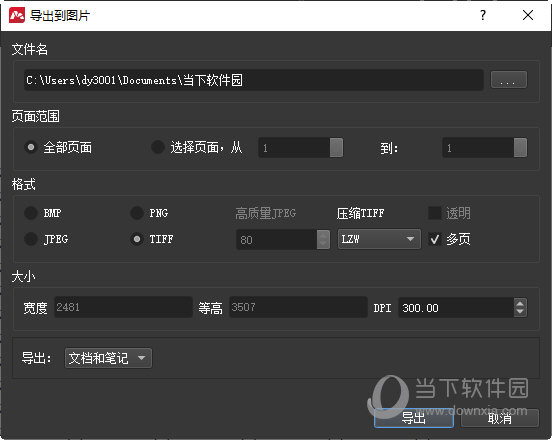
Task: Click the DPI value field 300.00
Action: 456,308
